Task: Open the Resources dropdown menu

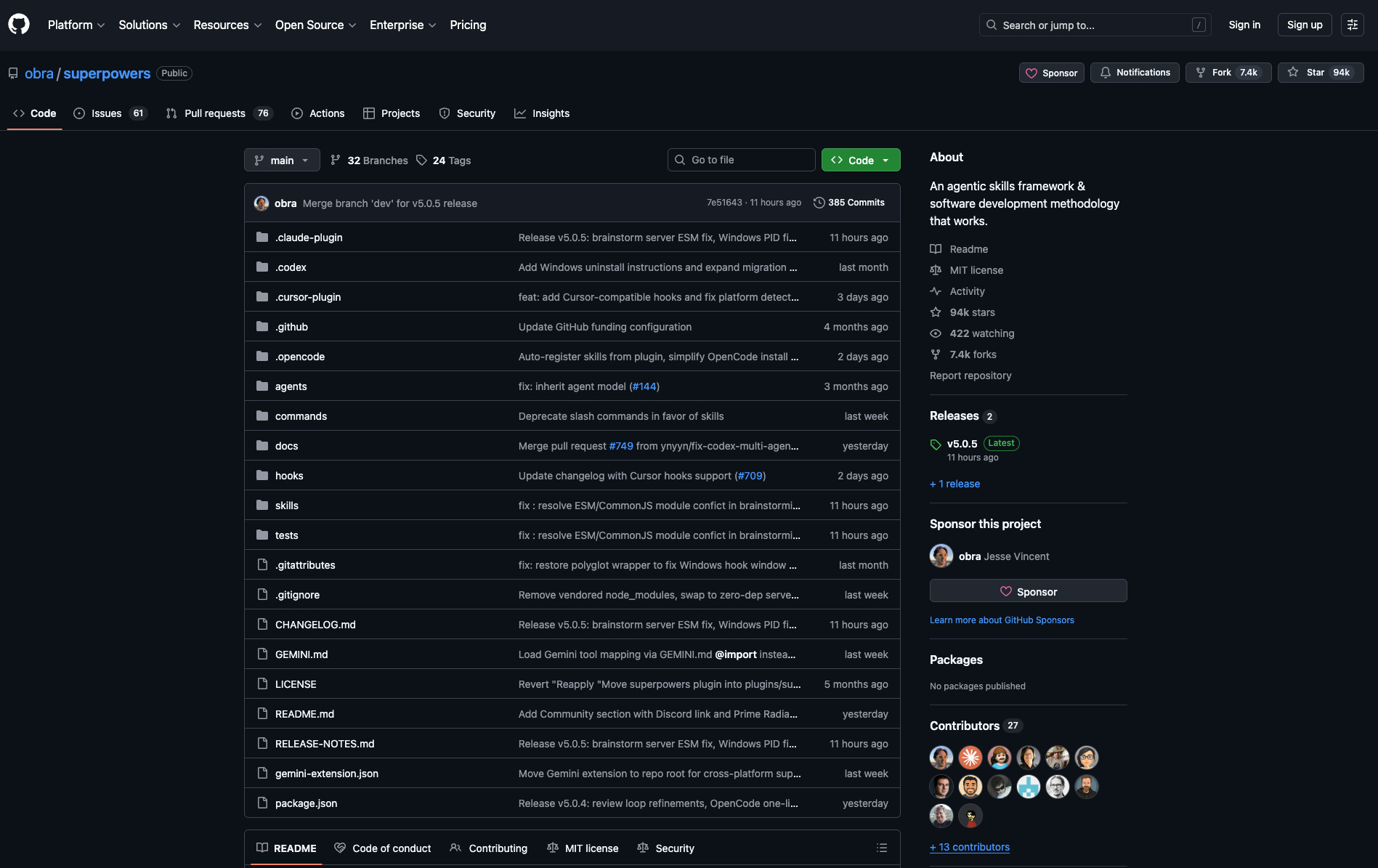Action: [227, 25]
